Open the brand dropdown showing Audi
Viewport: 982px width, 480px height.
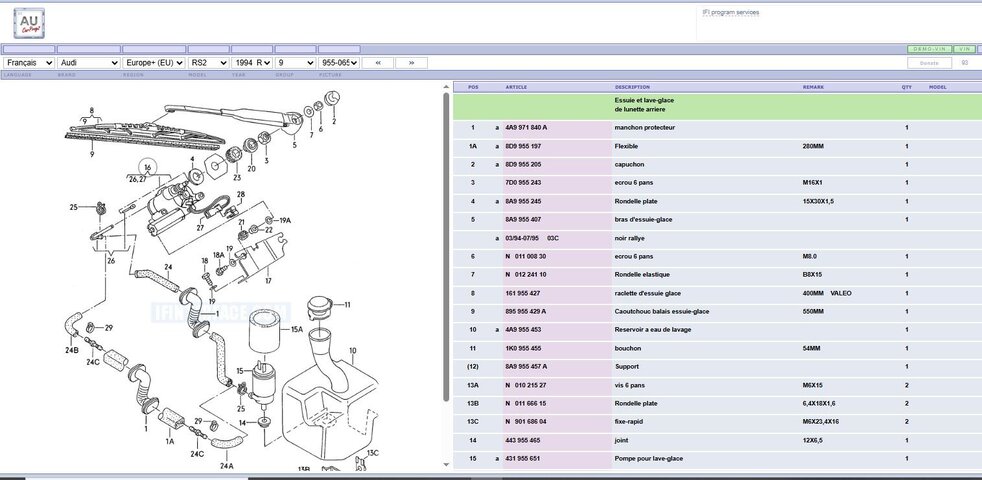pyautogui.click(x=88, y=63)
